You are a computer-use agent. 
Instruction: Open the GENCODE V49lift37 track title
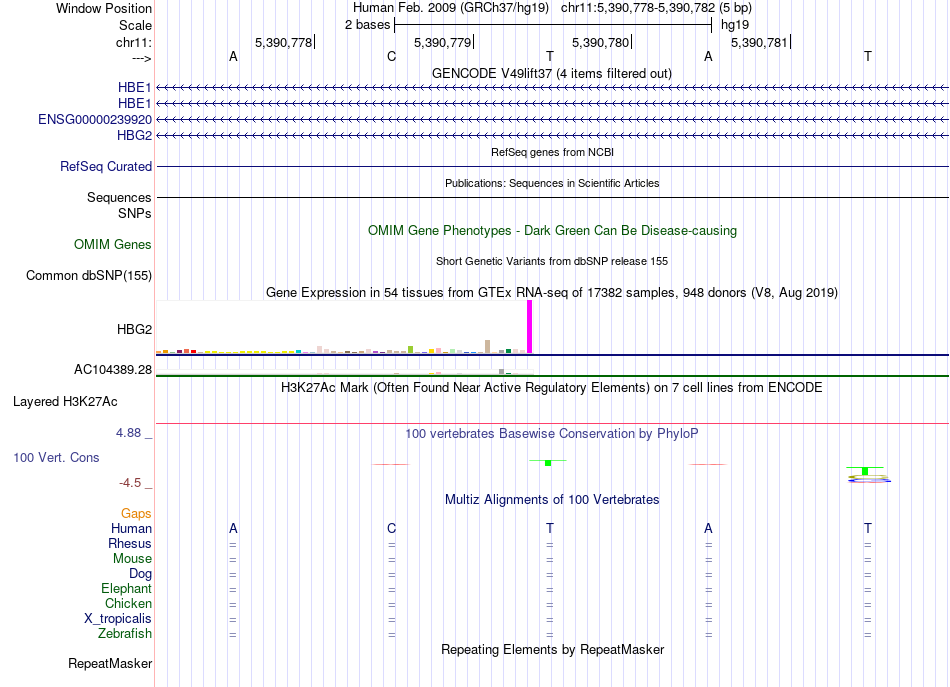(551, 73)
